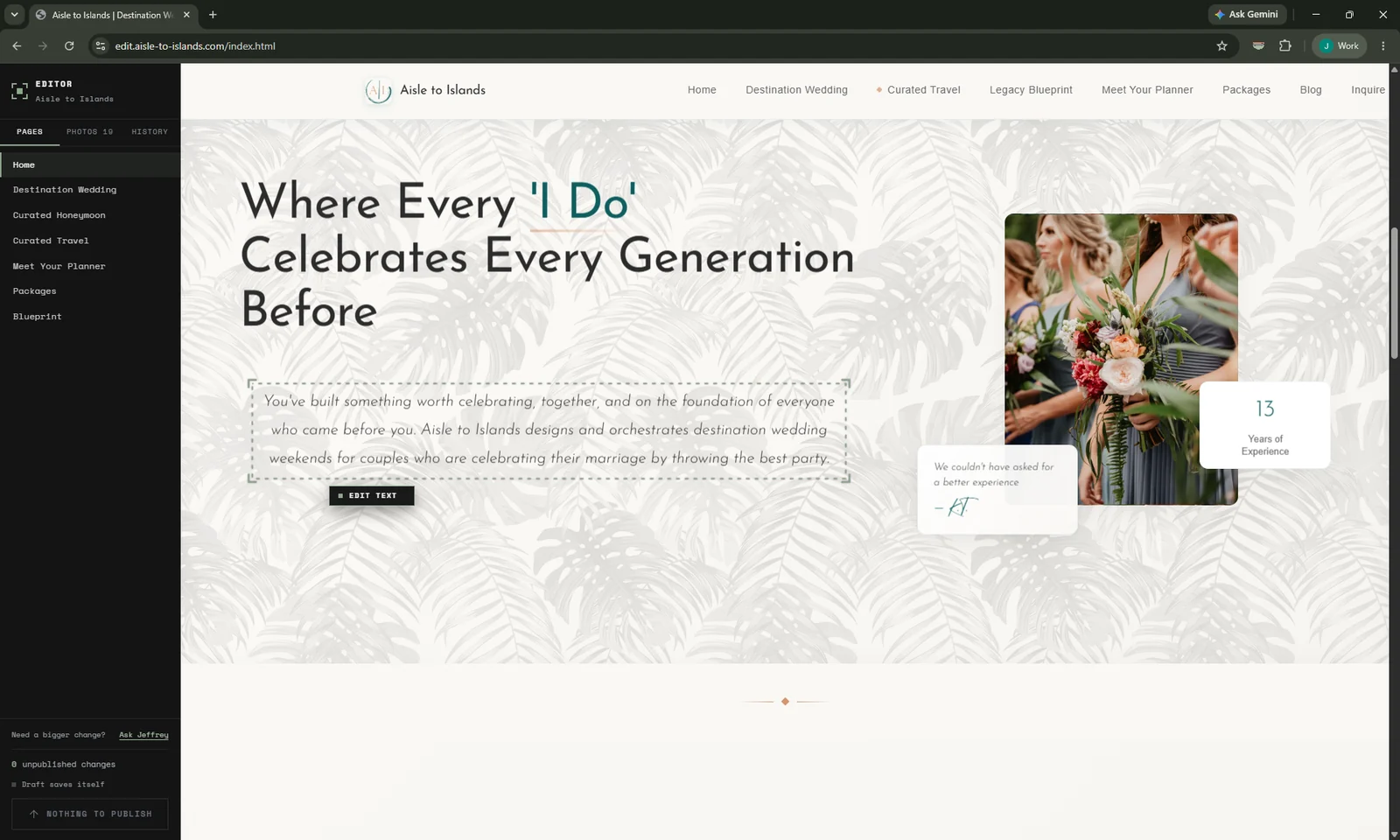The image size is (1400, 840).
Task: Open Packages in website navigation
Action: pos(1246,90)
